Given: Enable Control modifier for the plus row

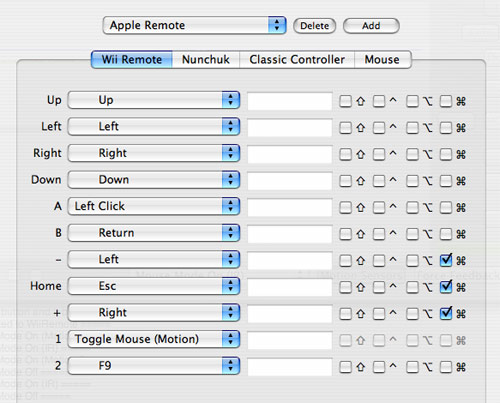Looking at the screenshot, I should (x=379, y=314).
